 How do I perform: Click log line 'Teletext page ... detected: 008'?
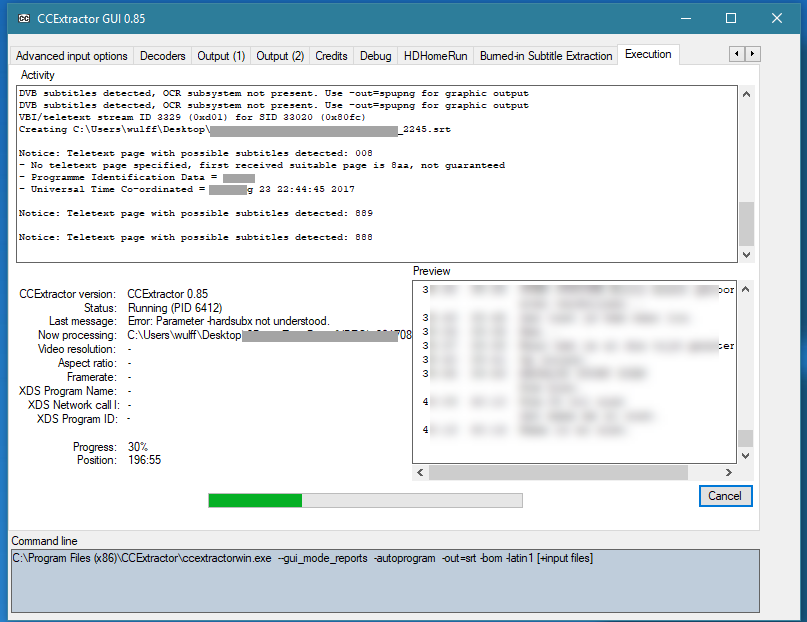pos(196,153)
